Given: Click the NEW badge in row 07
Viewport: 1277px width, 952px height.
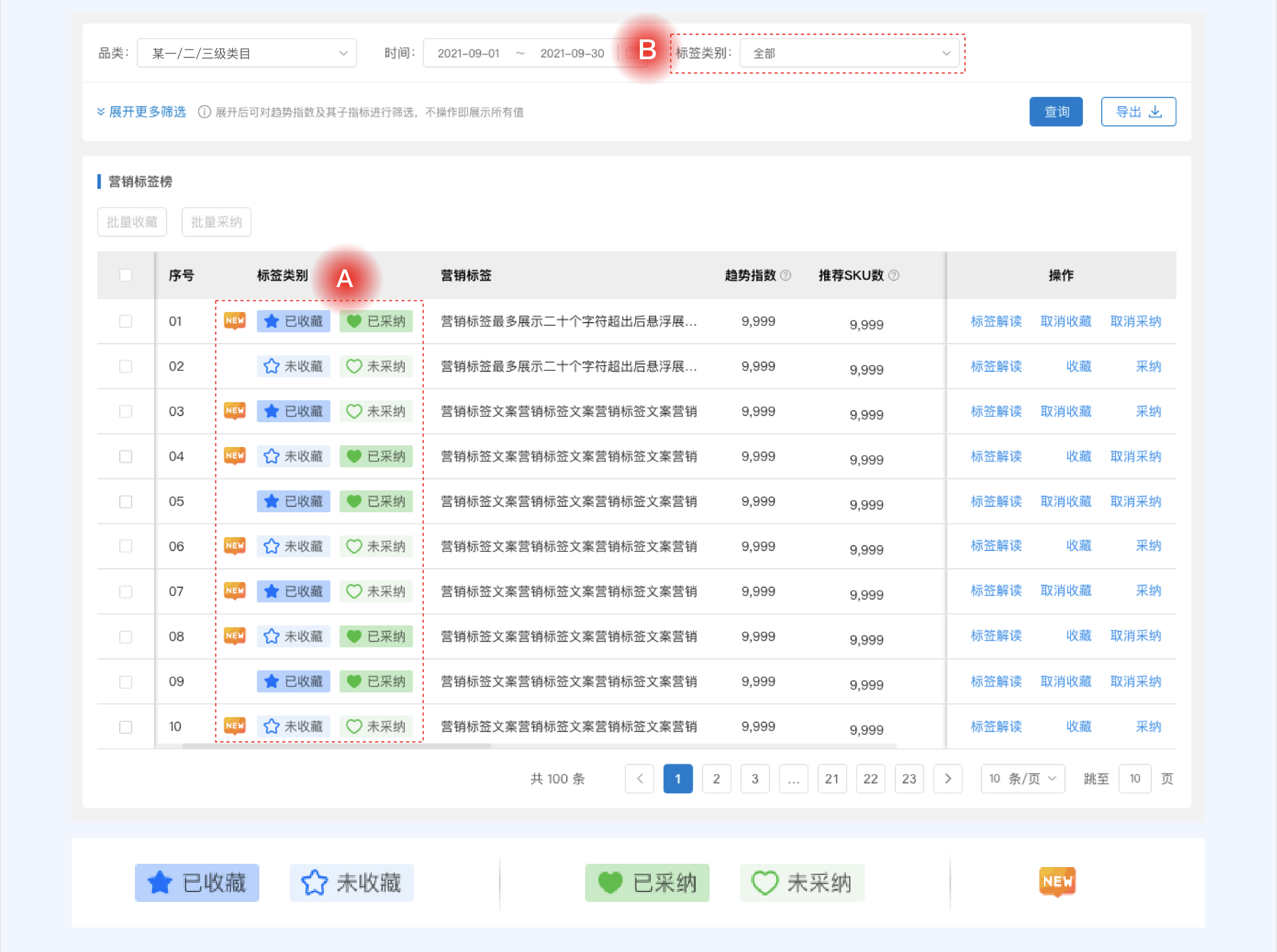Looking at the screenshot, I should pos(235,591).
